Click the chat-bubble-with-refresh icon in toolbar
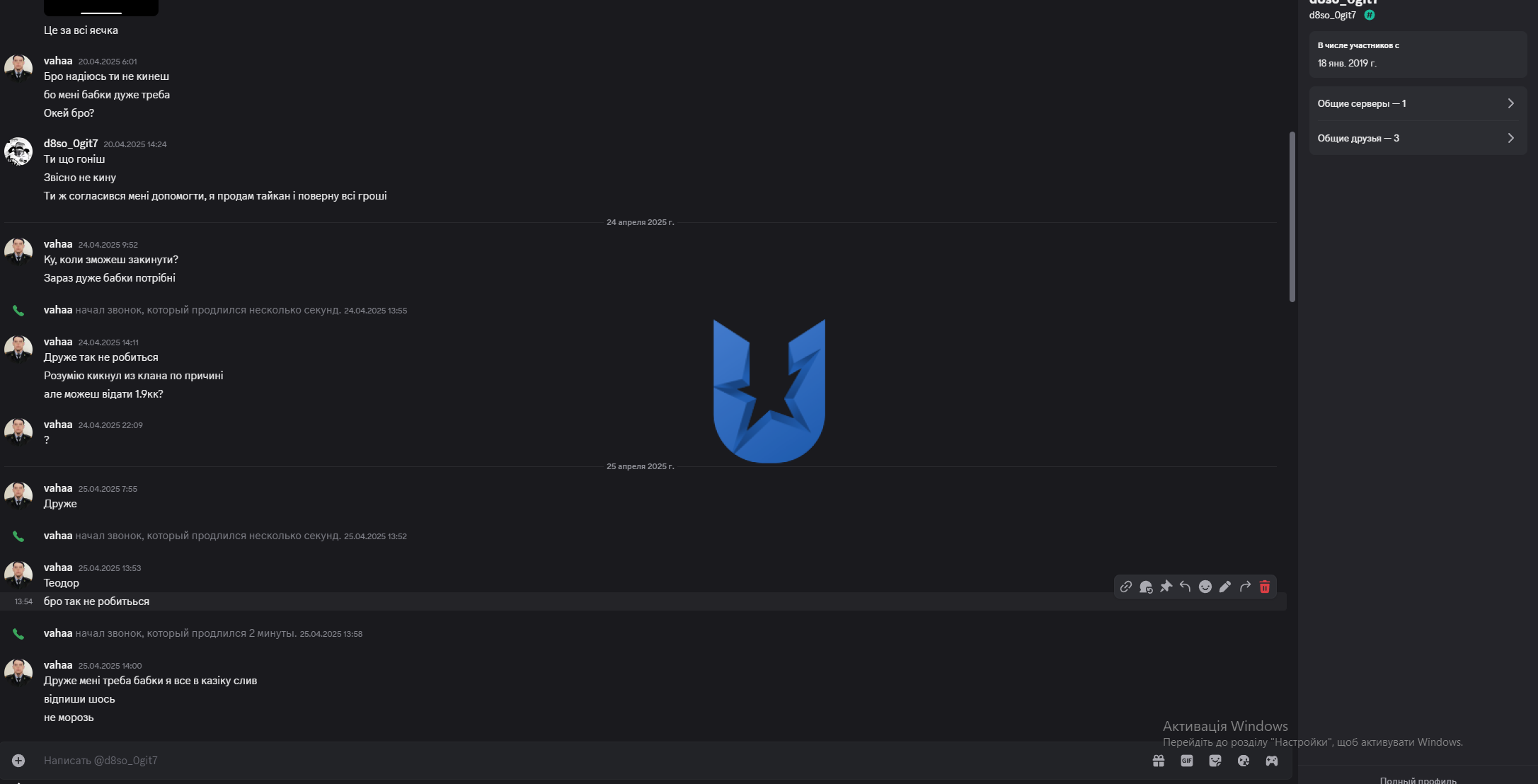 click(1146, 587)
